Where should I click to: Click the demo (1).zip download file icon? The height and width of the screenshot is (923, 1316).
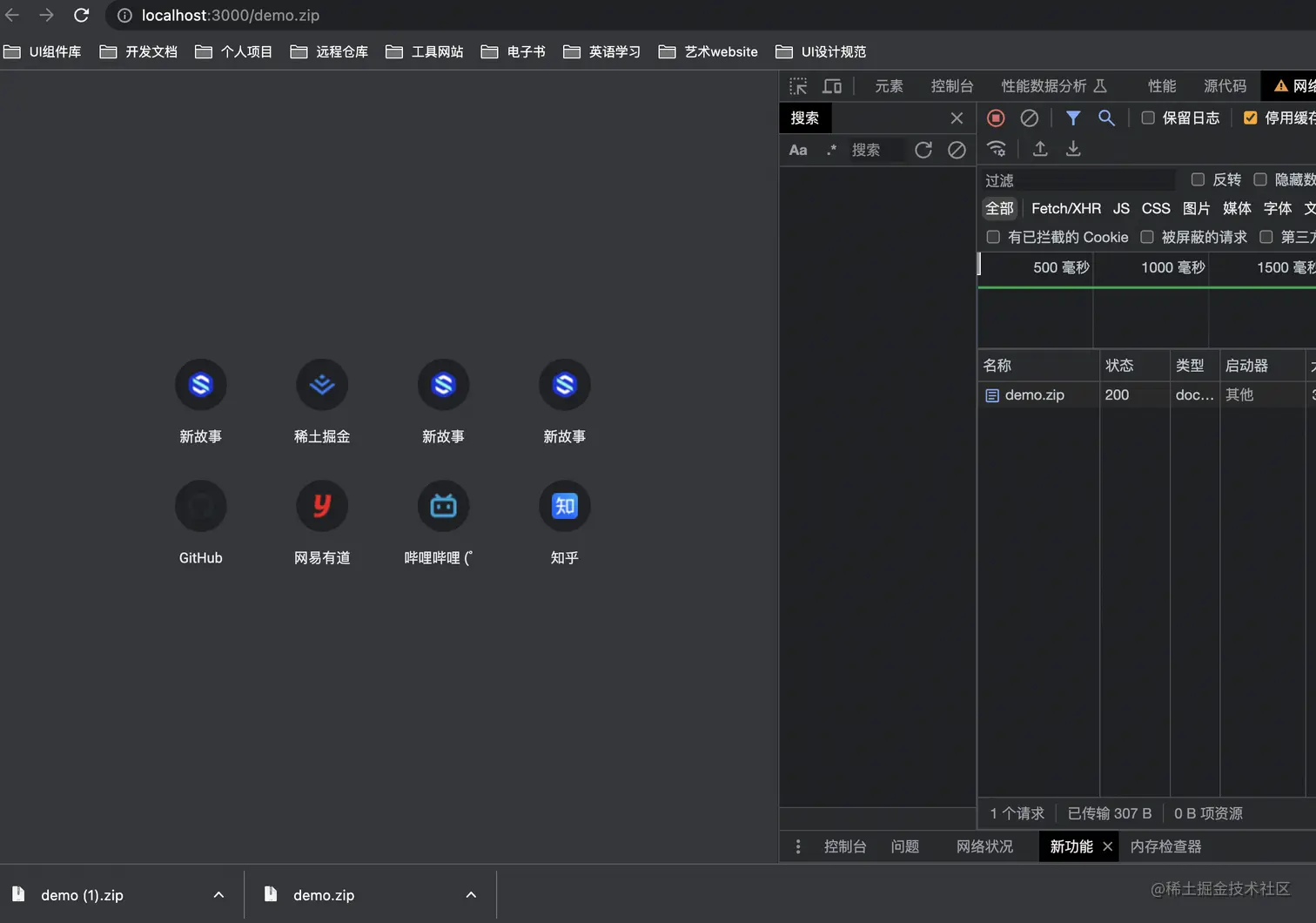(x=18, y=894)
